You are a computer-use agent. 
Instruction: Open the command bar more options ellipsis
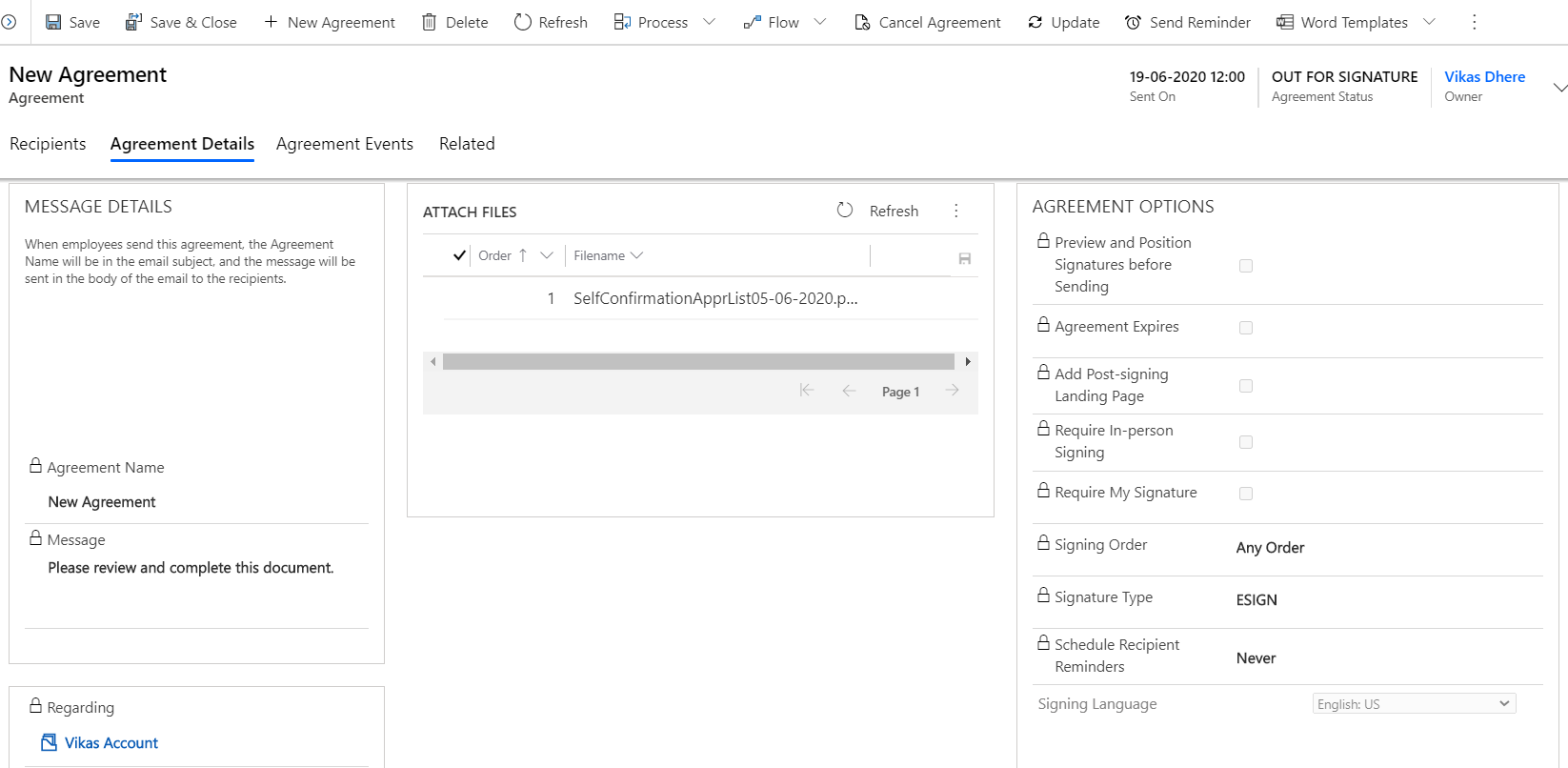[1474, 22]
